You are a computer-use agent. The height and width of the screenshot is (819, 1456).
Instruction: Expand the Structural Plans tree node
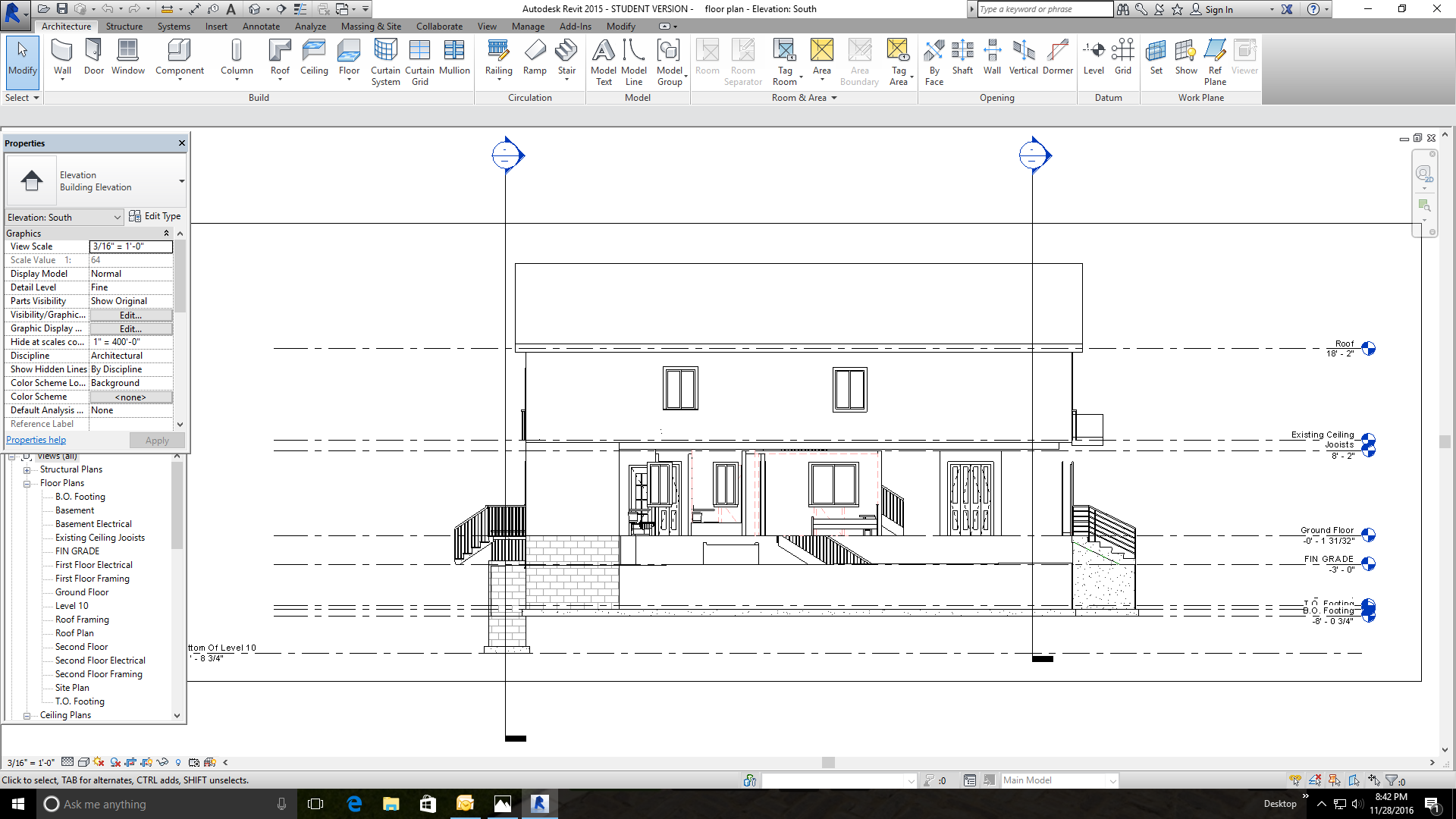click(28, 469)
